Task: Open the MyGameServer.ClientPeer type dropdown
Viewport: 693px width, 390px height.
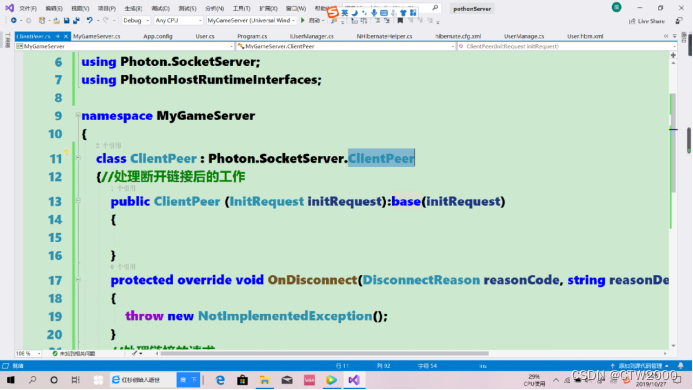Action: click(x=346, y=46)
